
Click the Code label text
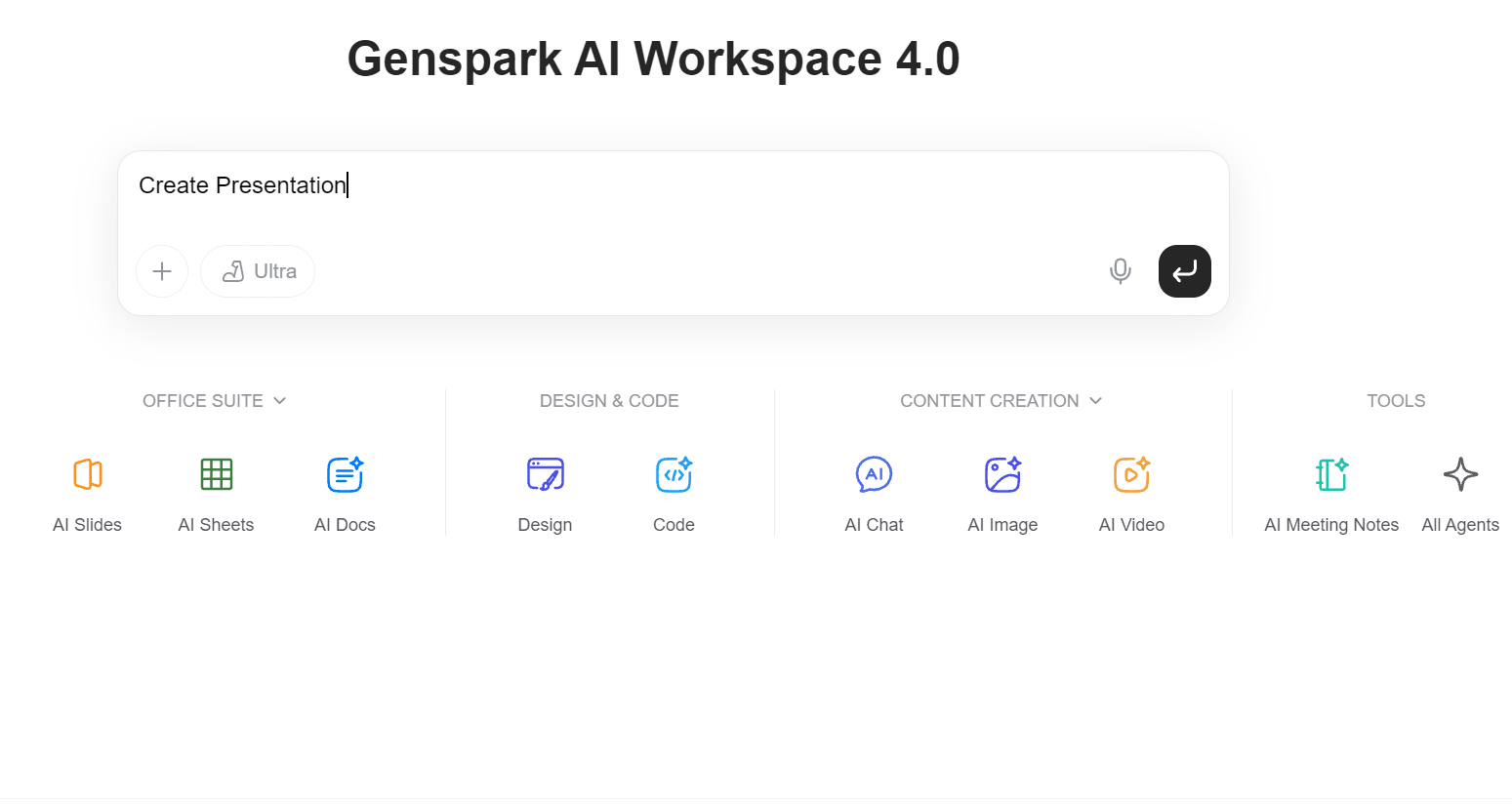coord(674,525)
